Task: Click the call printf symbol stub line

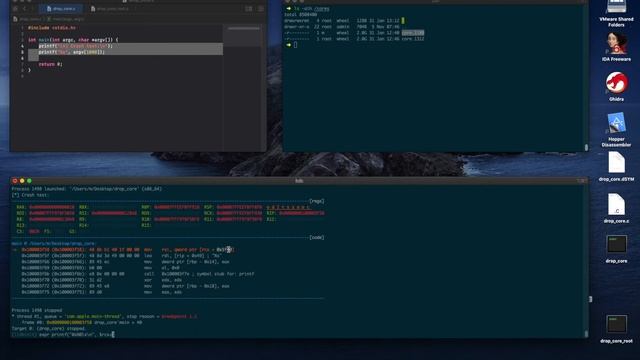Action: tap(138, 274)
